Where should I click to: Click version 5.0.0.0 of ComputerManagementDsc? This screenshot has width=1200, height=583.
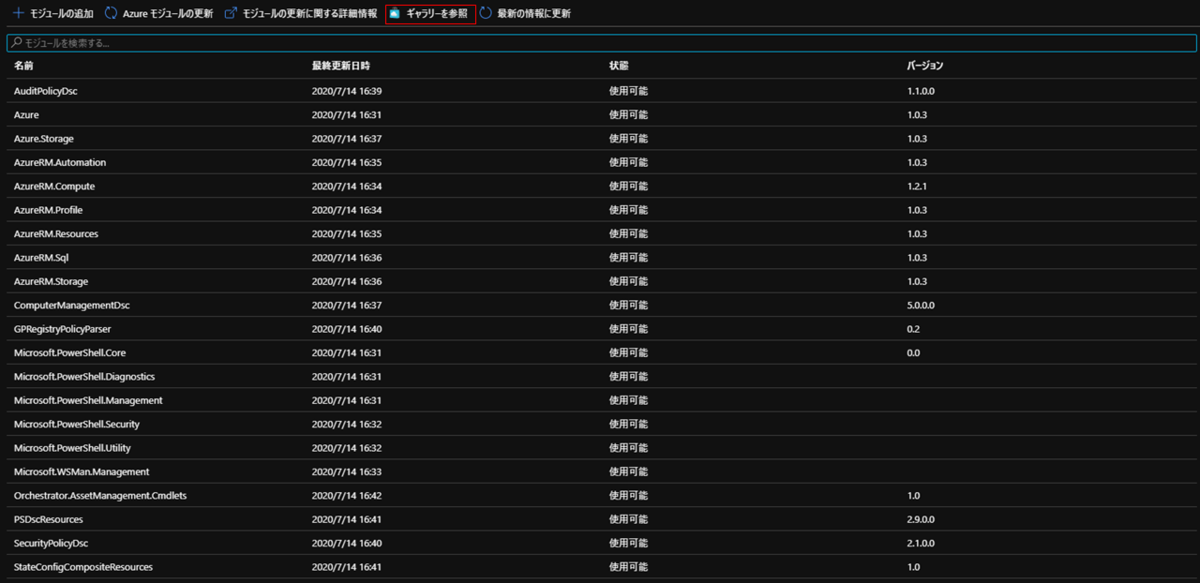tap(921, 305)
